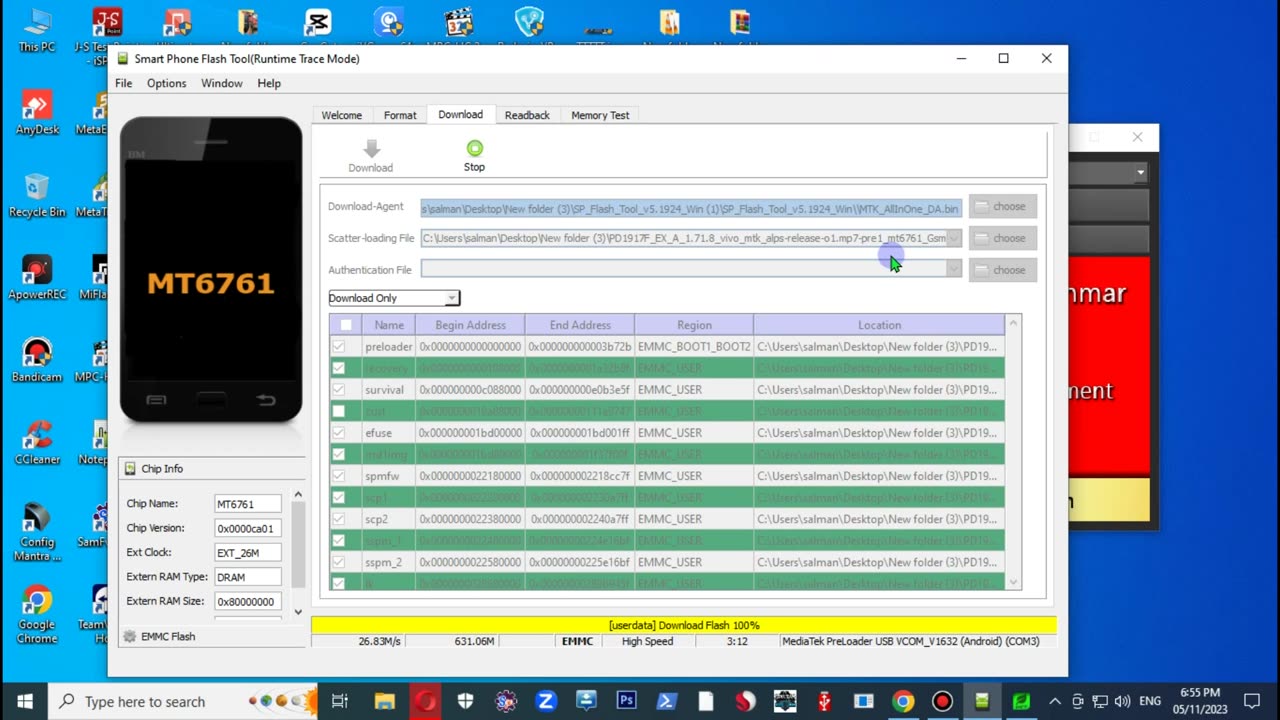The width and height of the screenshot is (1280, 720).
Task: Toggle the efuse row checkbox
Action: (x=339, y=433)
